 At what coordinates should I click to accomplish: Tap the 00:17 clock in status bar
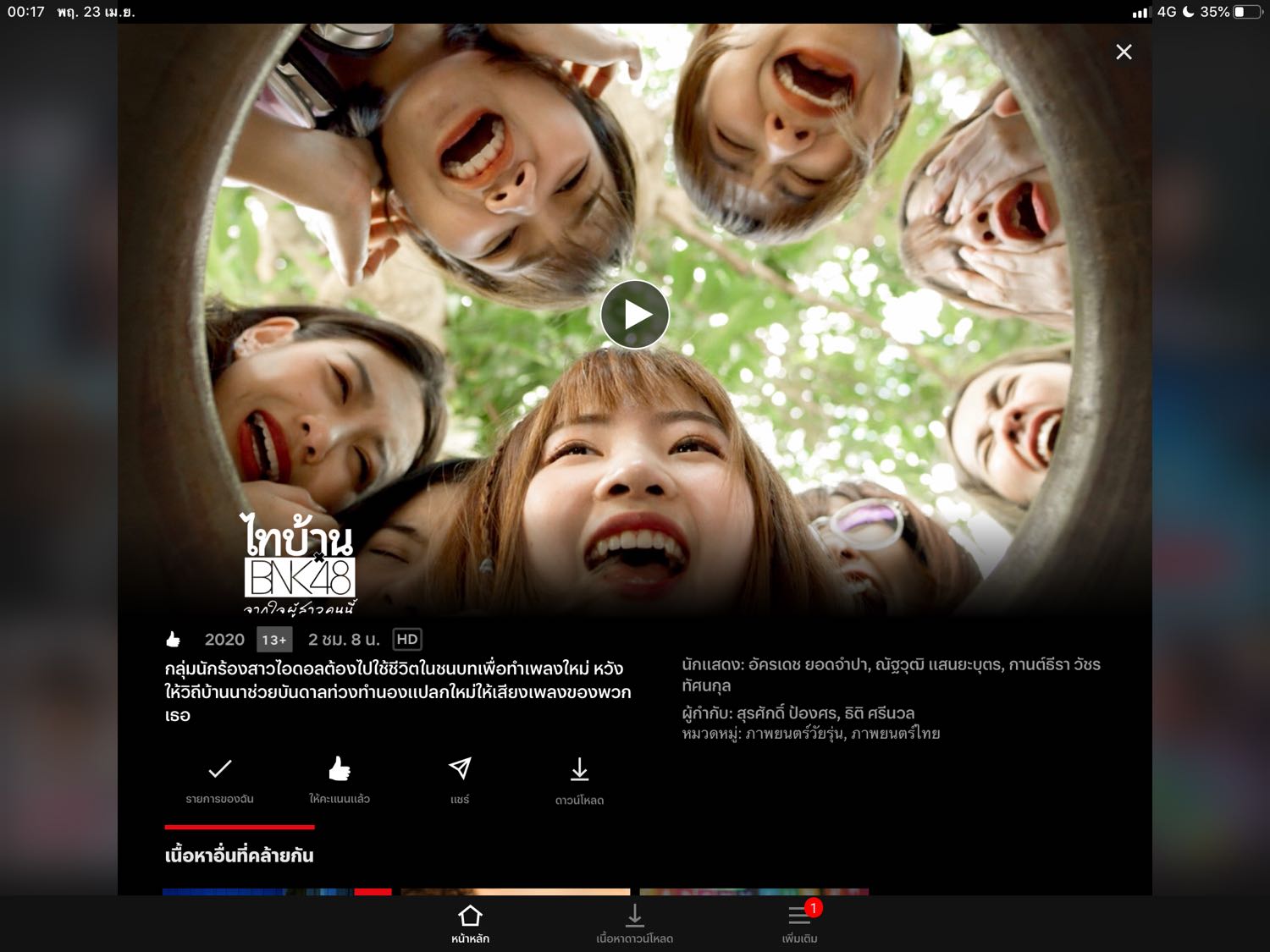tap(25, 12)
